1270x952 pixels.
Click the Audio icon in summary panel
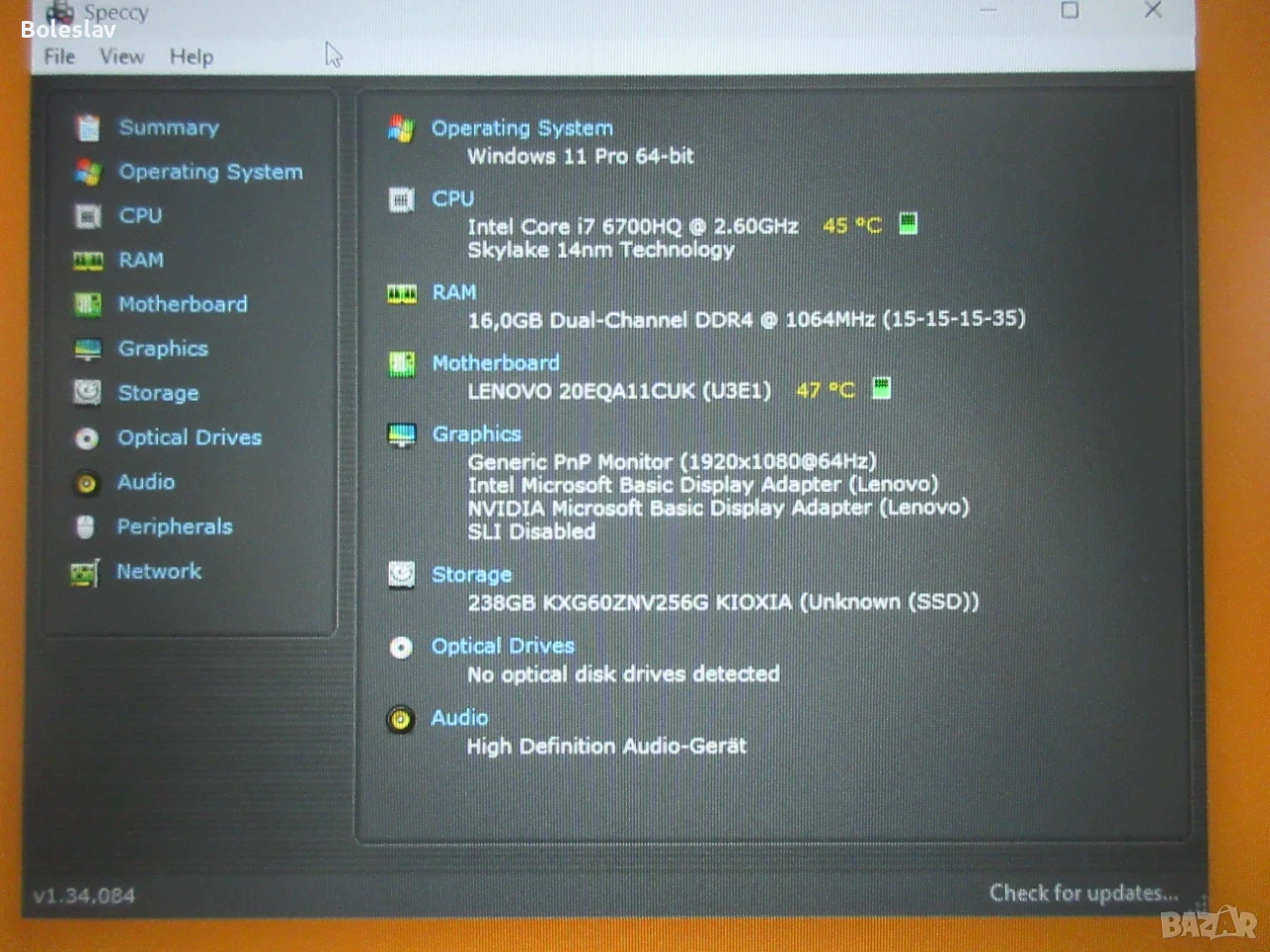point(401,719)
